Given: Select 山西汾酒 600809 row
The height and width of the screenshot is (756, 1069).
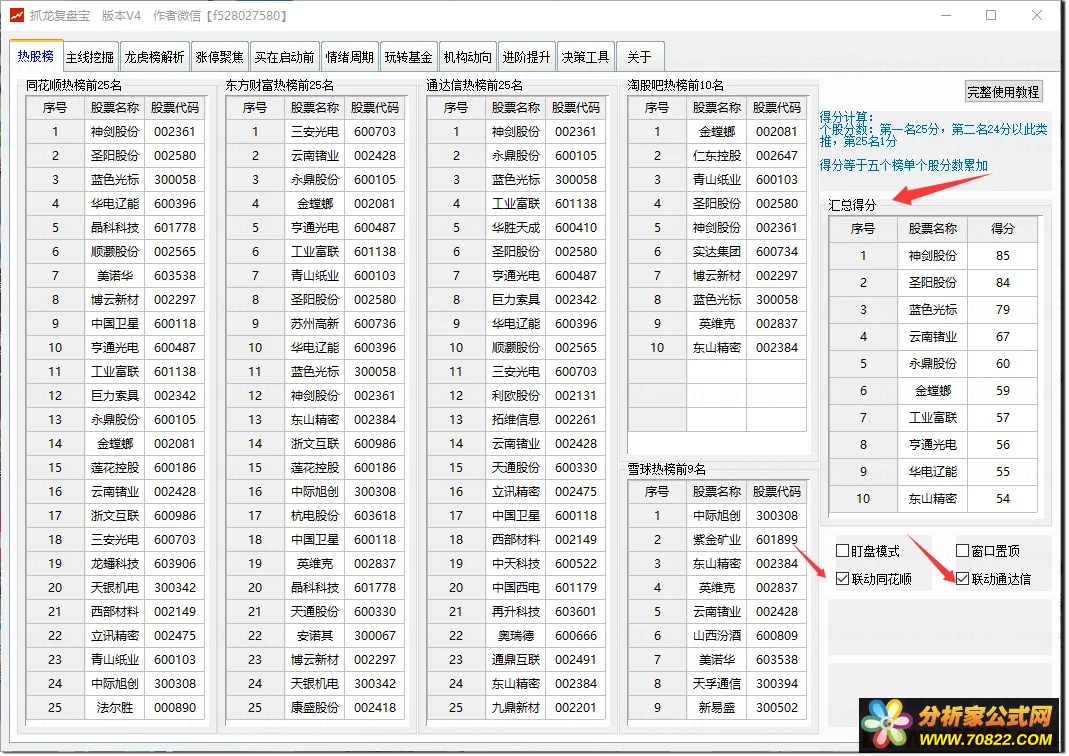Looking at the screenshot, I should pos(717,635).
